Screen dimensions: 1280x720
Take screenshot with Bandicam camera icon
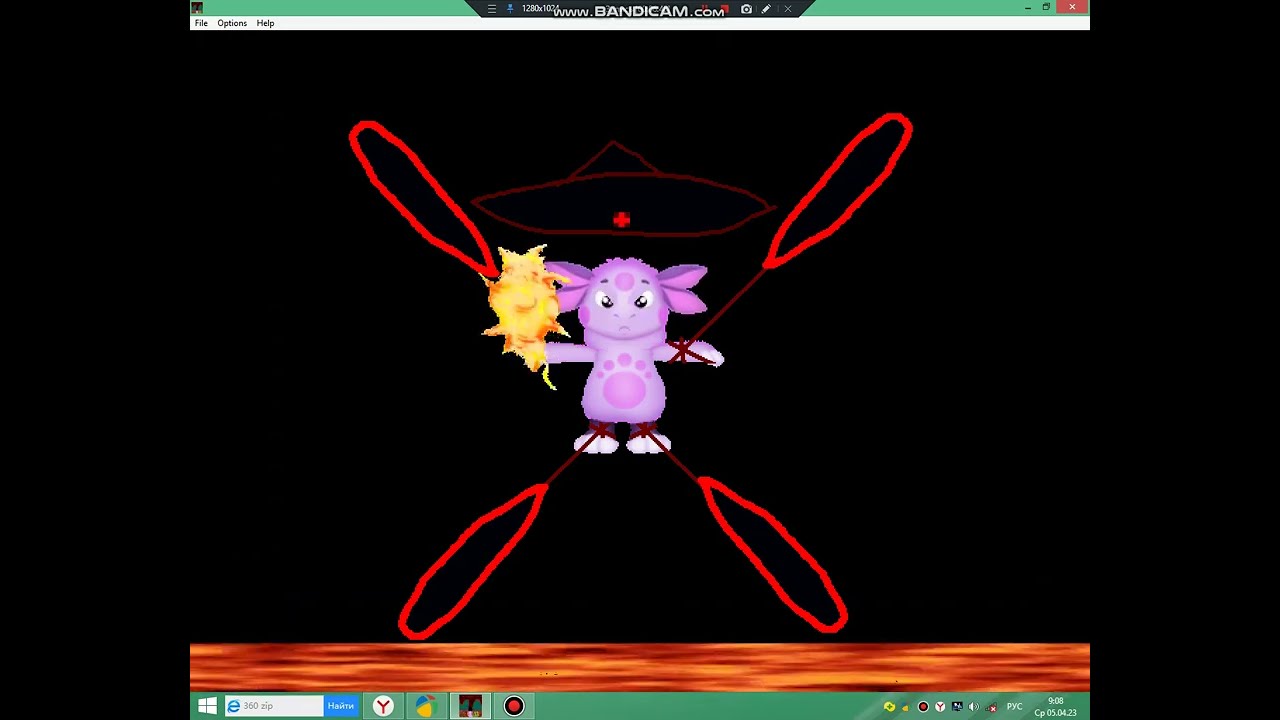(746, 9)
